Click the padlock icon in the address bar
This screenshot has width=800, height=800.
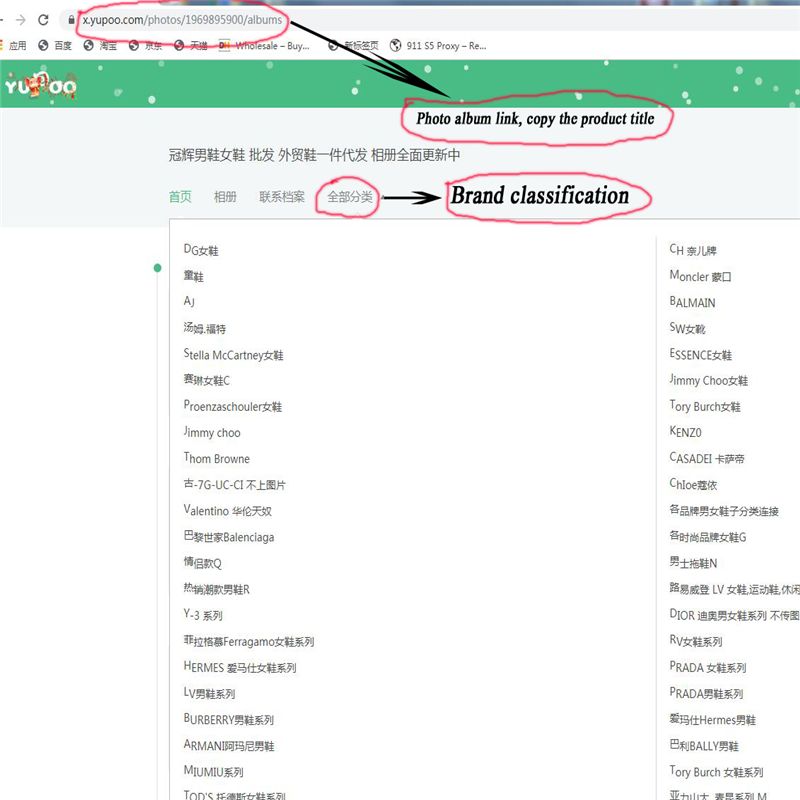pos(71,20)
